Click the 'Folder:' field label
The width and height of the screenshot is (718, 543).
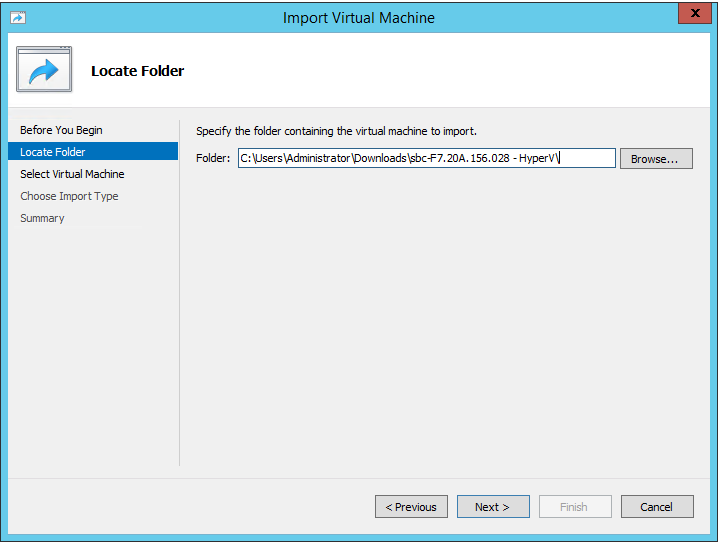pos(213,158)
